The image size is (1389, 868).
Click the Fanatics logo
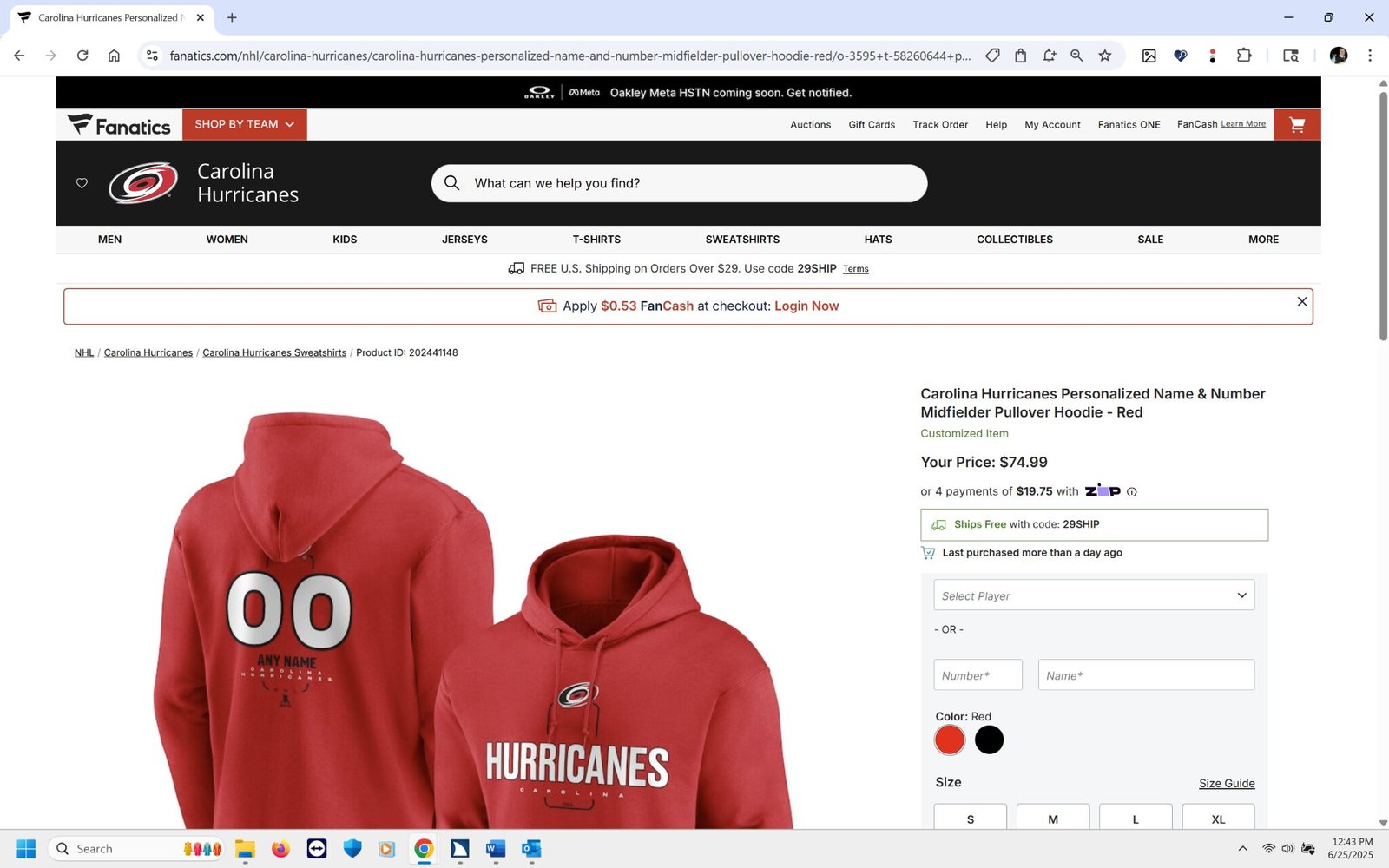(x=119, y=125)
